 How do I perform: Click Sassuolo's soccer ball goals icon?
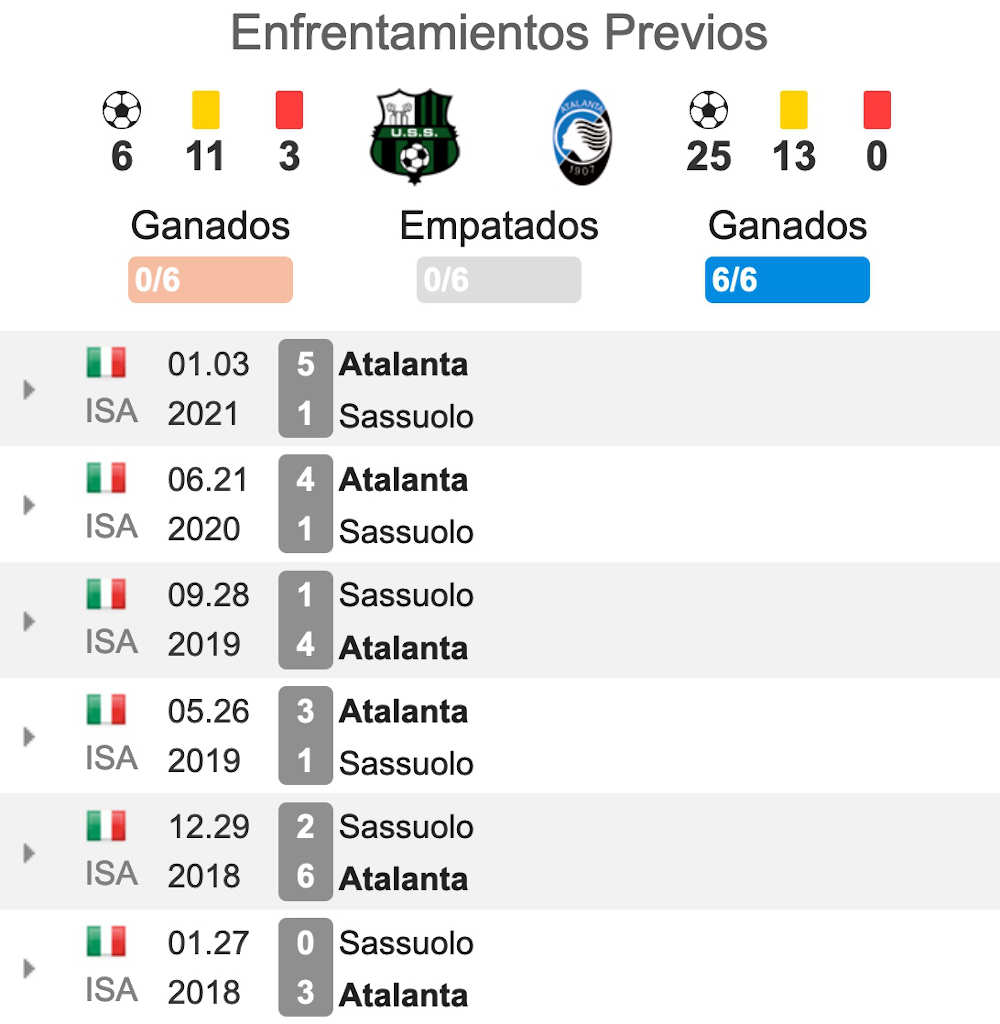121,110
